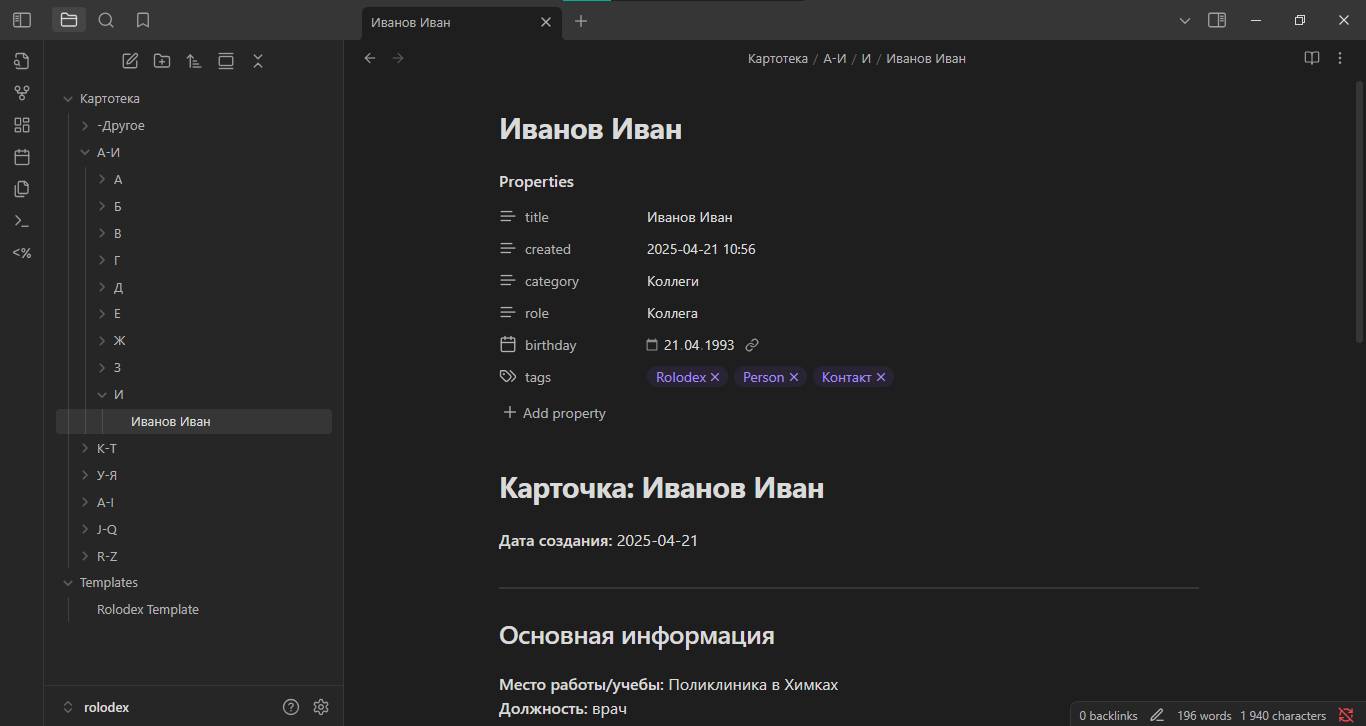
Task: Close the Иванов Иван tab
Action: (x=545, y=22)
